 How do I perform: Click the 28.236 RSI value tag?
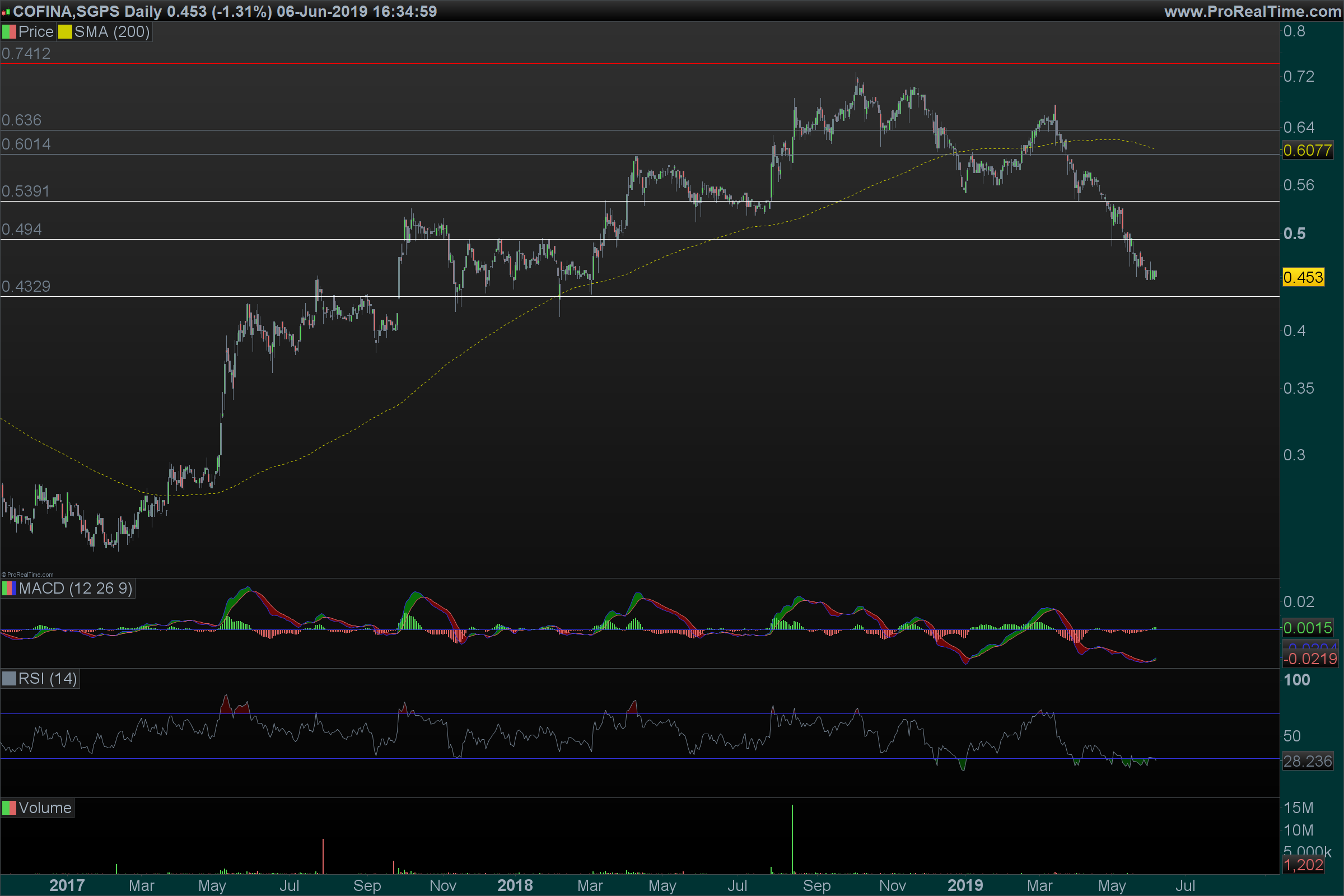pos(1307,762)
